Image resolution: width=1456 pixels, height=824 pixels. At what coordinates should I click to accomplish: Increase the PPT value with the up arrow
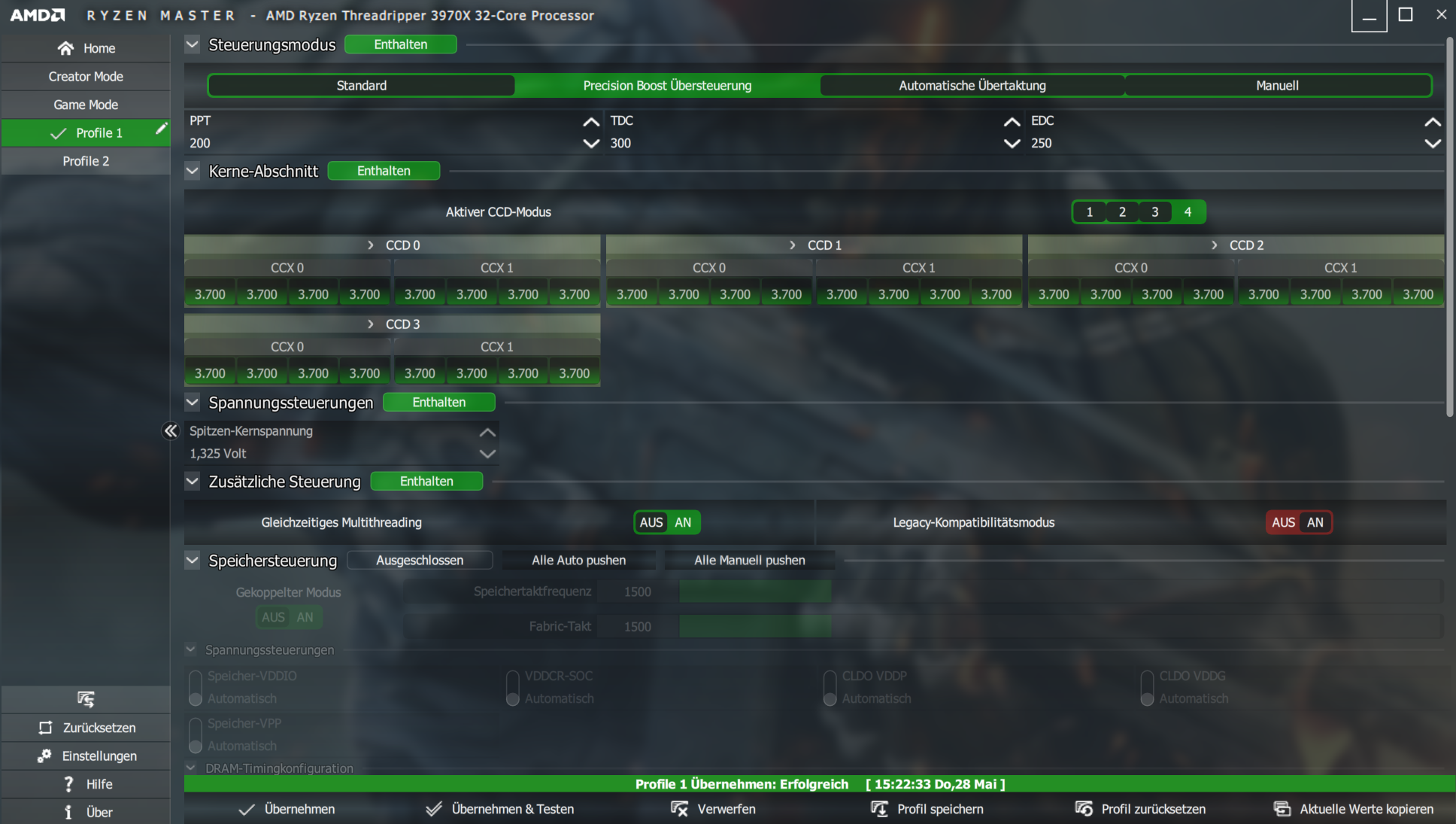pyautogui.click(x=591, y=121)
